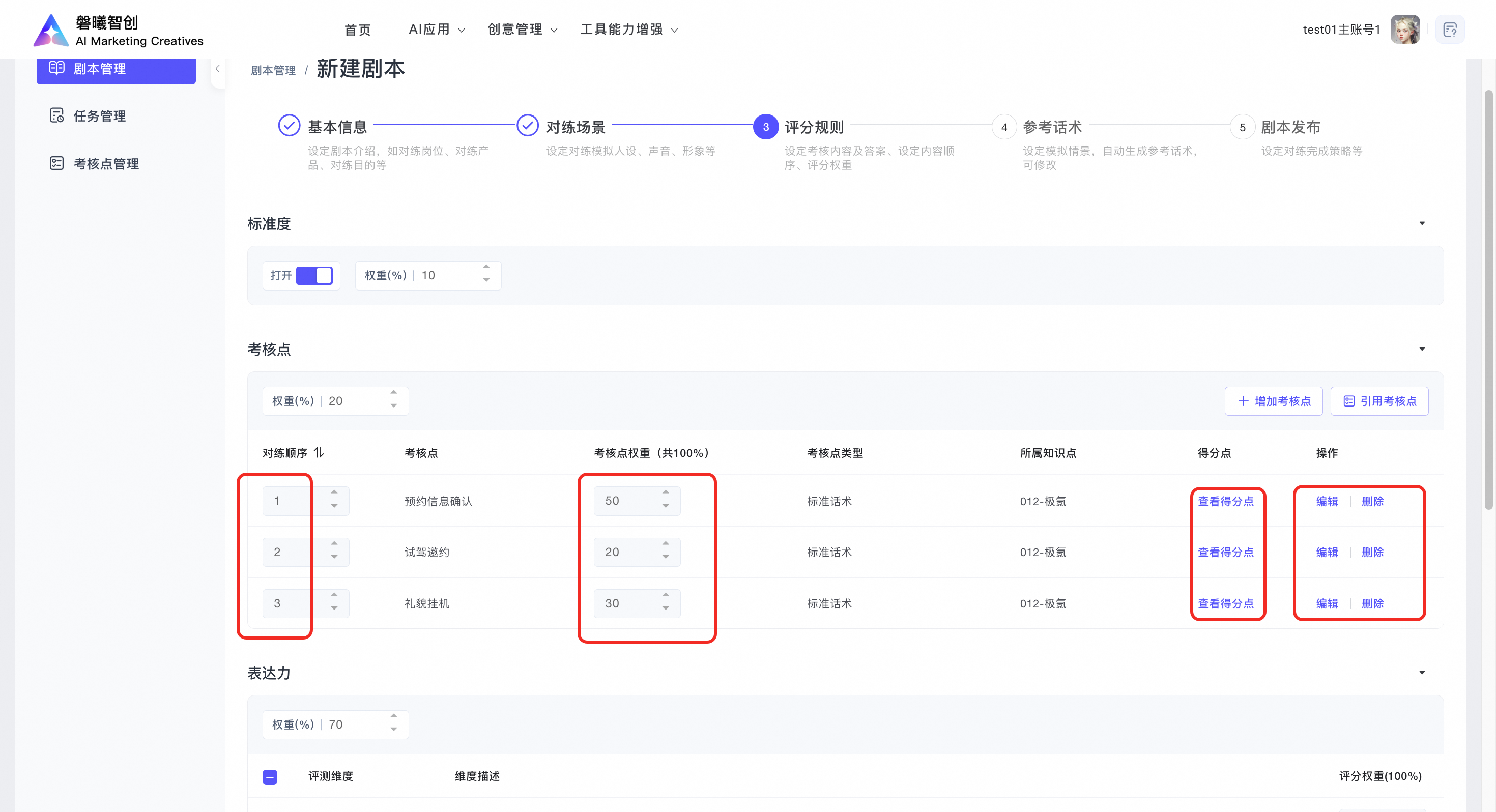
Task: Decrease the 考核点 weight with down arrow
Action: [x=394, y=407]
